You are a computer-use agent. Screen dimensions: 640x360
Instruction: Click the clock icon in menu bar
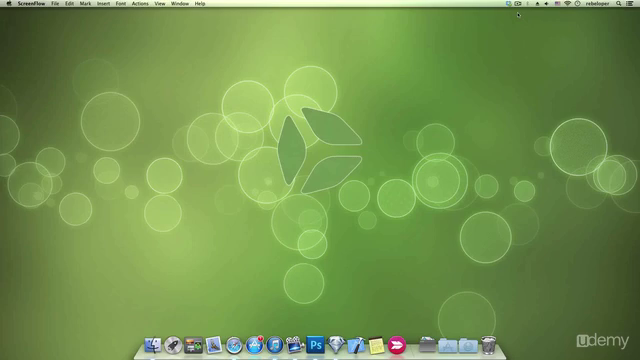(578, 4)
